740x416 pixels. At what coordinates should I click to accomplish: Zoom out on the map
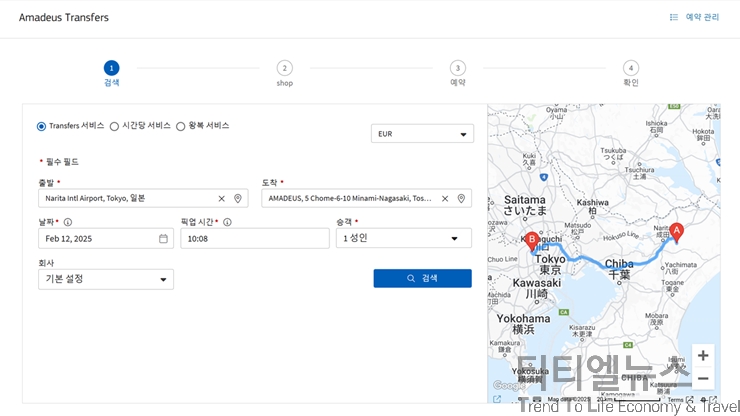703,378
